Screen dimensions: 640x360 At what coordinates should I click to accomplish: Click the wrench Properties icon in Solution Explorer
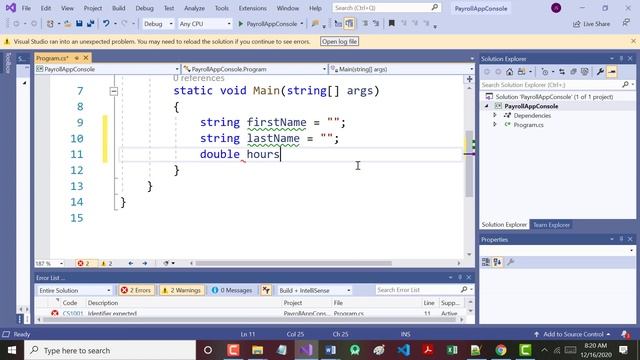click(x=600, y=72)
